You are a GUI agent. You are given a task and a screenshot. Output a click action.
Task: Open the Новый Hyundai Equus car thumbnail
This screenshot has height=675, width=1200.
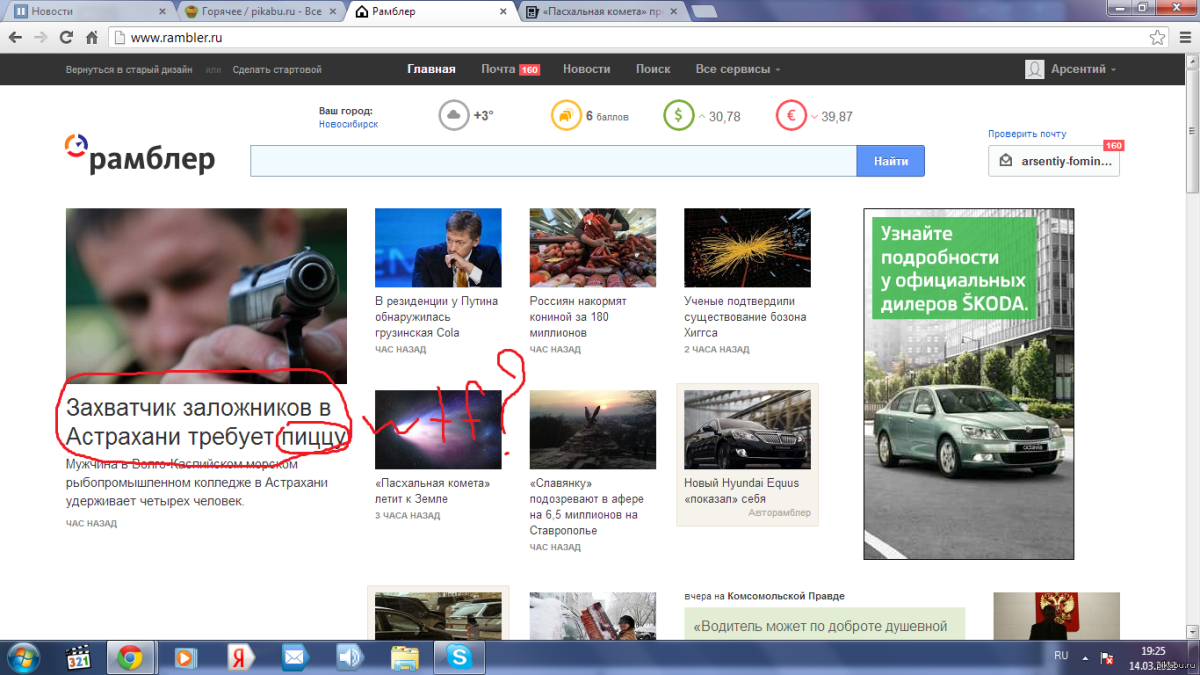(x=747, y=430)
